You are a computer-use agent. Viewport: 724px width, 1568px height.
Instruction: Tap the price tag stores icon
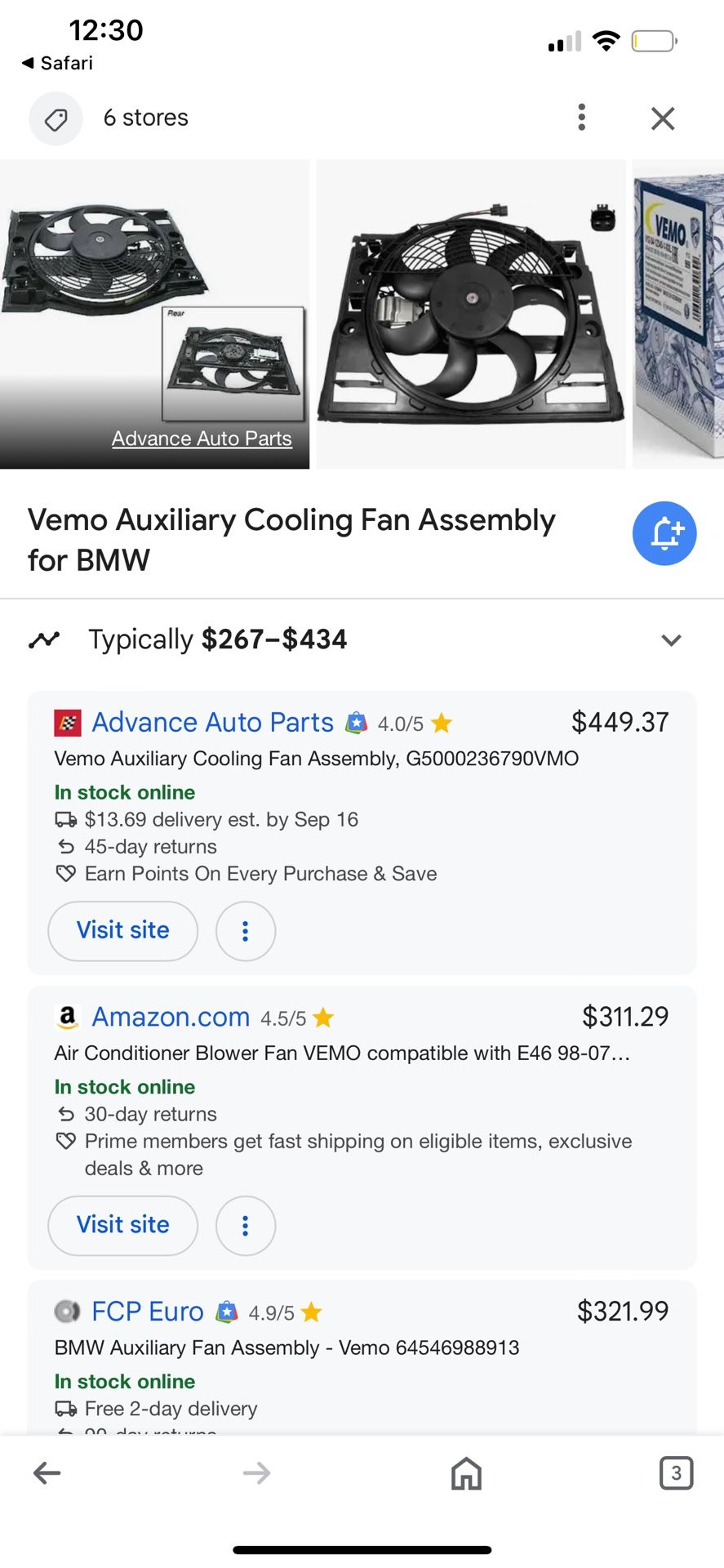[56, 119]
